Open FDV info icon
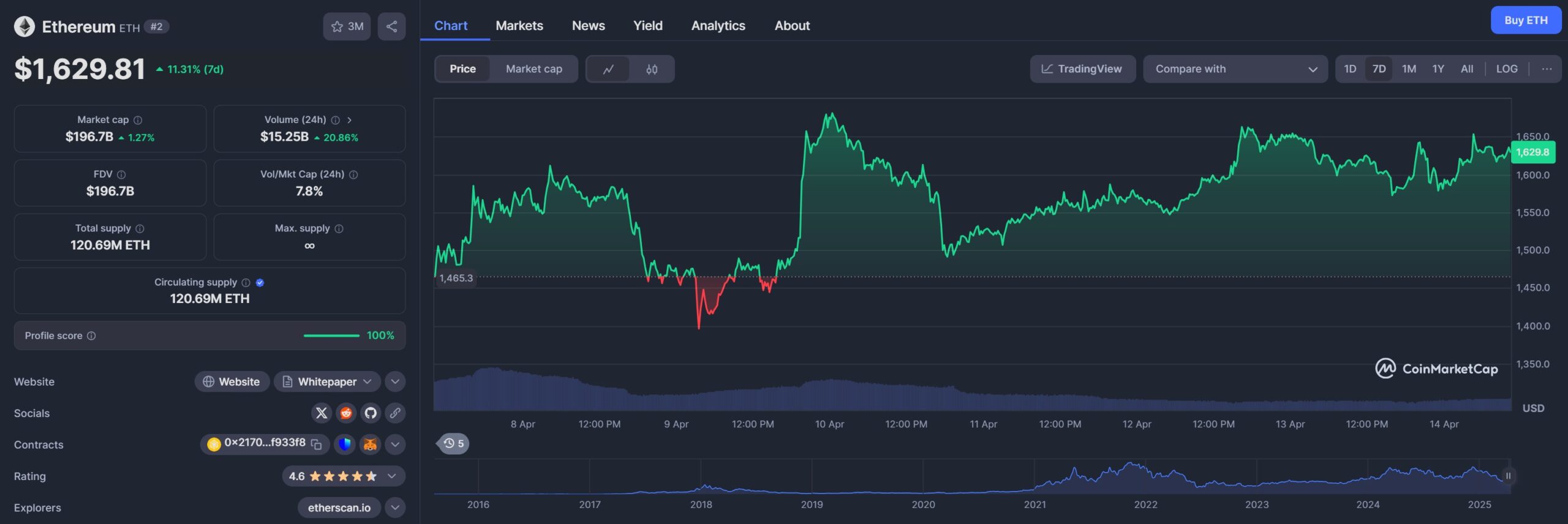Viewport: 1568px width, 524px height. point(121,174)
